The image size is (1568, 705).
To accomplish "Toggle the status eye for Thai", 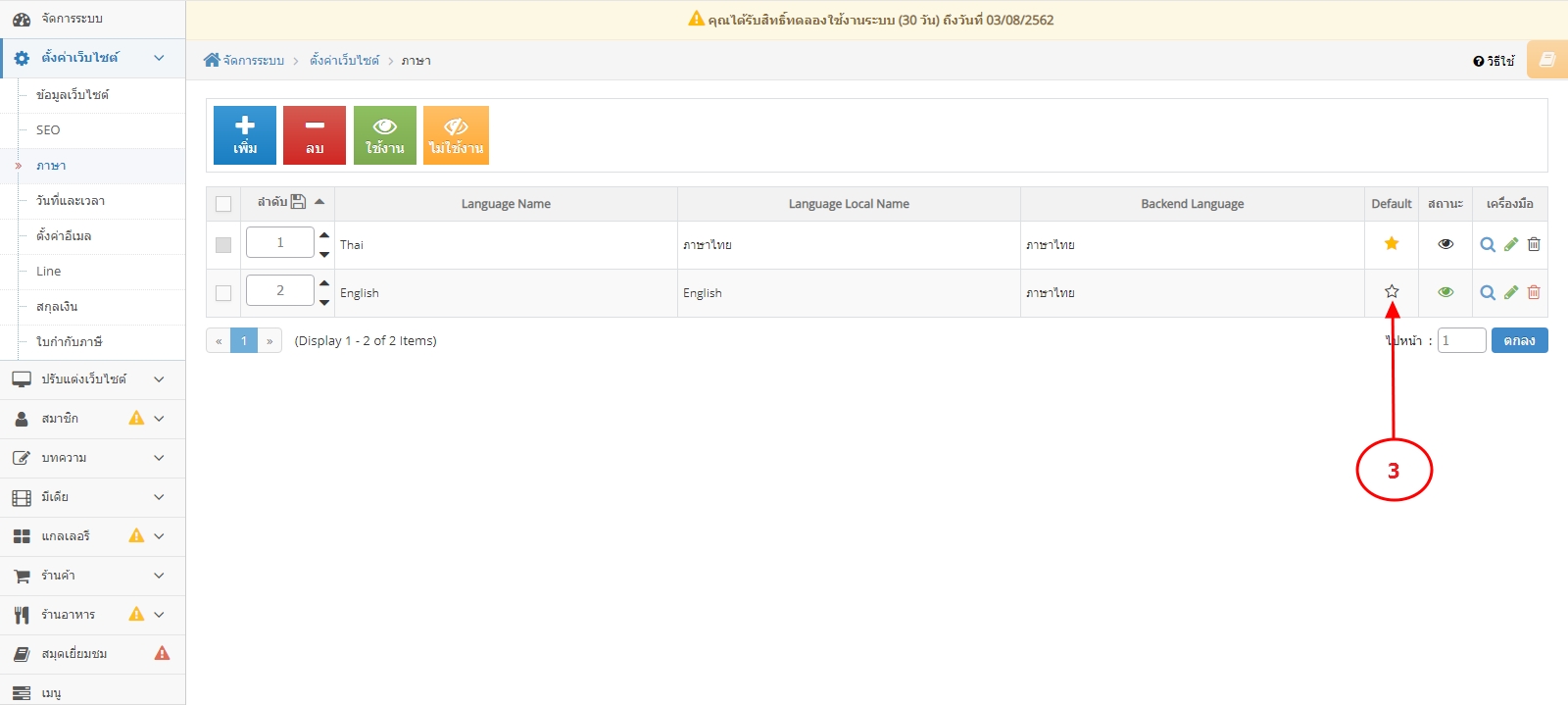I will (x=1445, y=244).
